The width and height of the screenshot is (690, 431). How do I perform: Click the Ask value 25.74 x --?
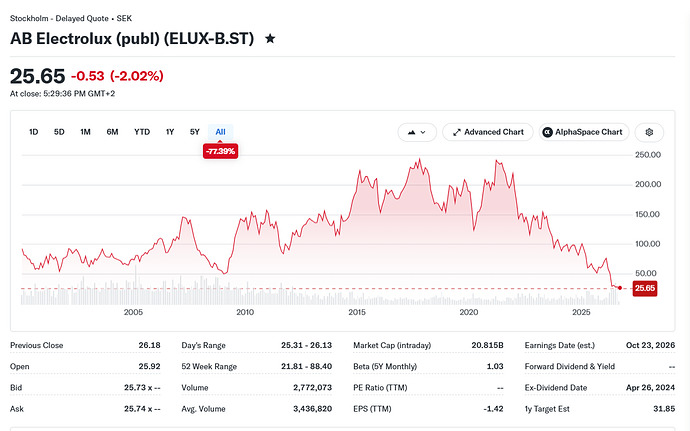[142, 409]
